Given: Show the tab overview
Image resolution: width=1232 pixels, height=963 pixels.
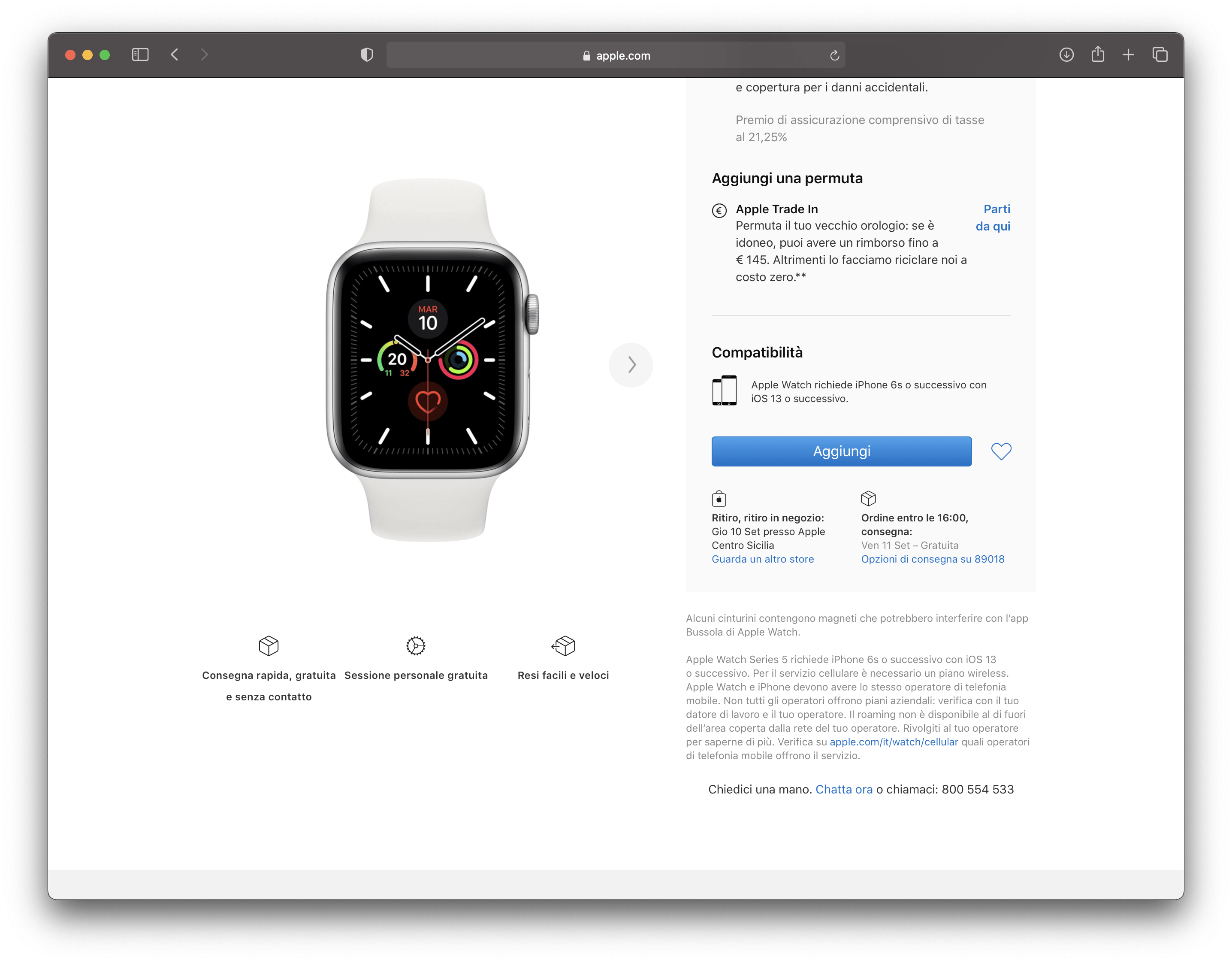Looking at the screenshot, I should click(x=1160, y=55).
